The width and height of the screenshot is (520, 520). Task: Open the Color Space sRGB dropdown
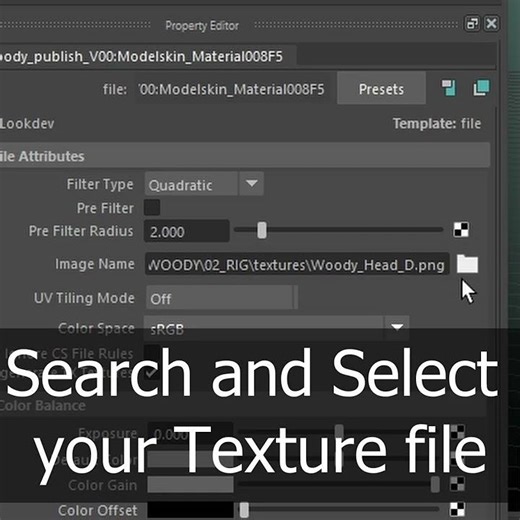(x=276, y=328)
